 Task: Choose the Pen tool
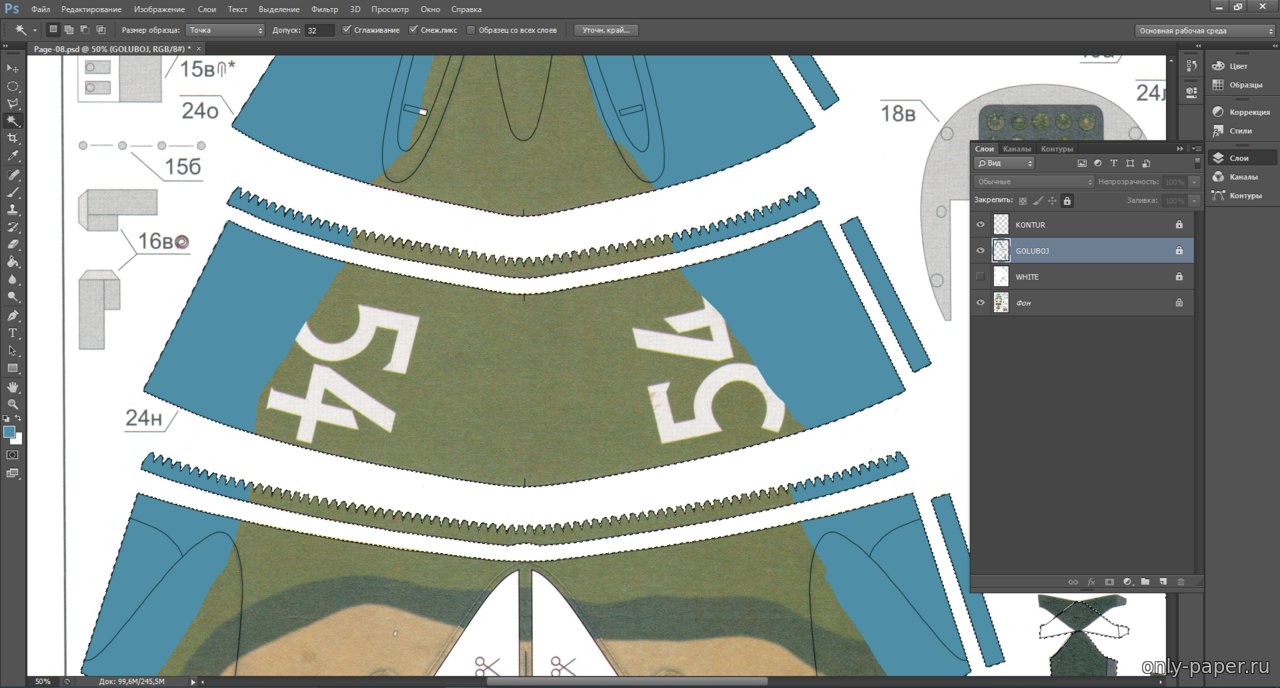point(13,316)
